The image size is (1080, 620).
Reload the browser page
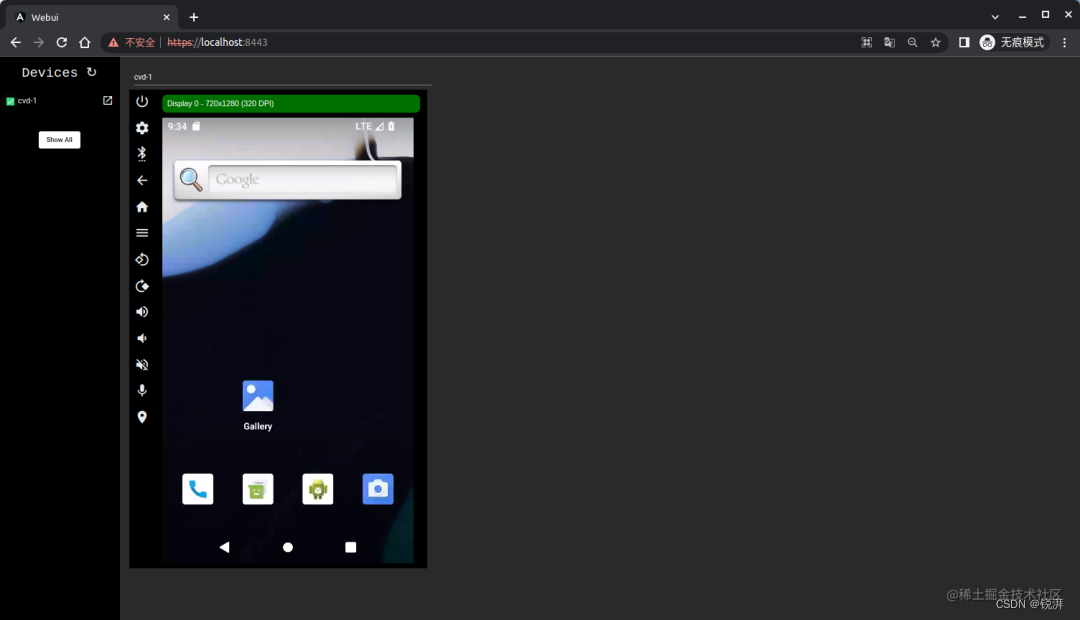coord(61,42)
